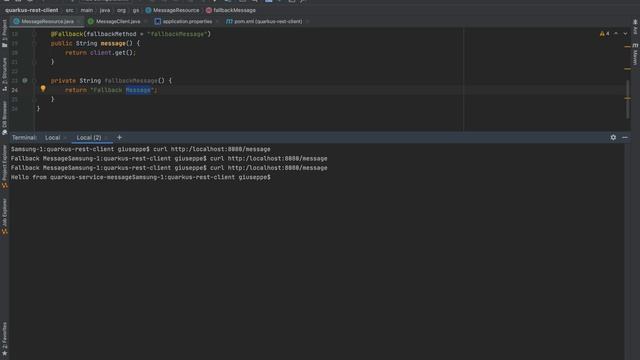Open pom.xml (quarkus-rest-client) tab
This screenshot has height=360, width=640.
268,21
